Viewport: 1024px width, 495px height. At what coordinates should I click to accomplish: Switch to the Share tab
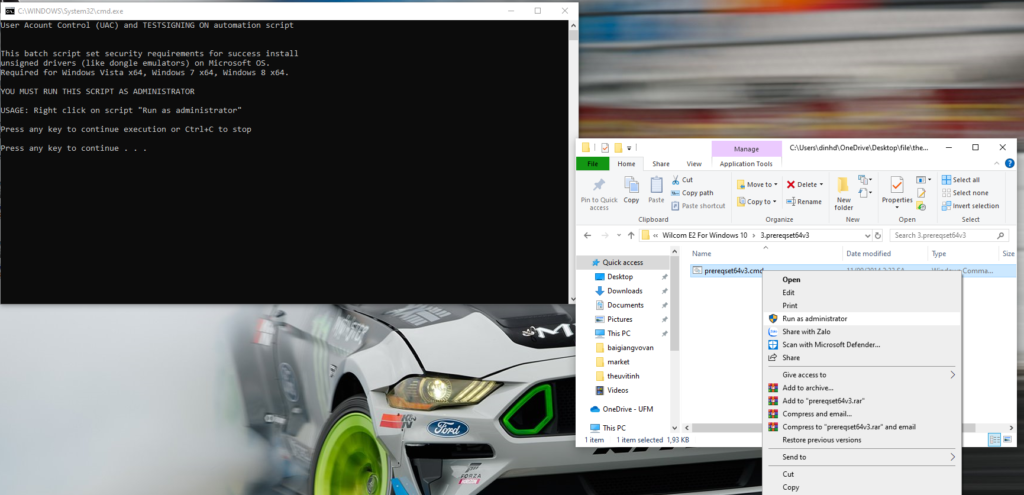pyautogui.click(x=661, y=164)
